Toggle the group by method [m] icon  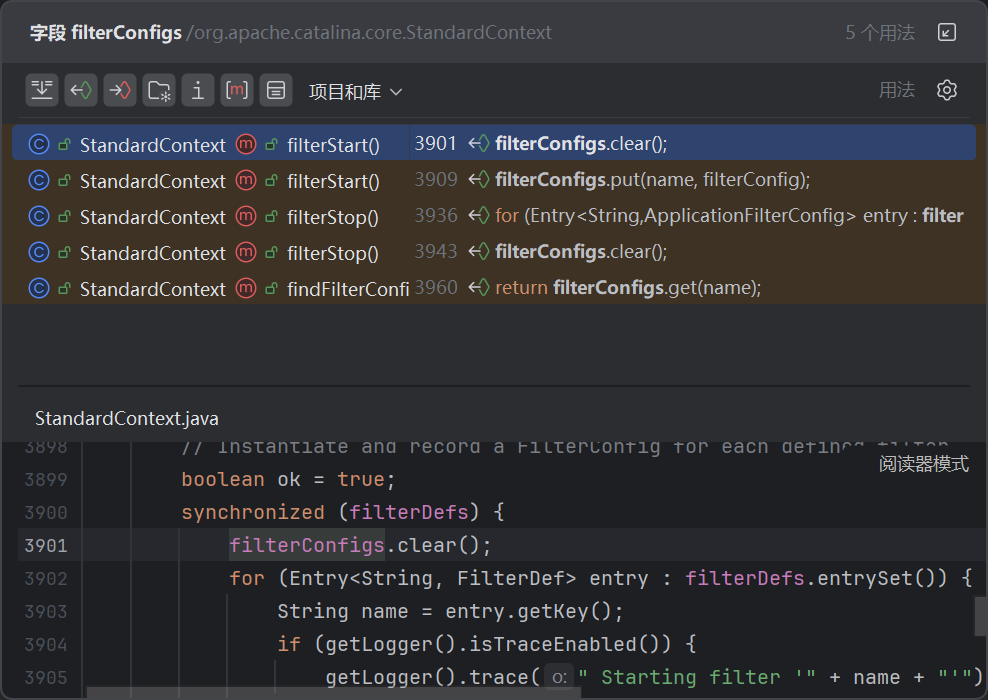point(237,91)
